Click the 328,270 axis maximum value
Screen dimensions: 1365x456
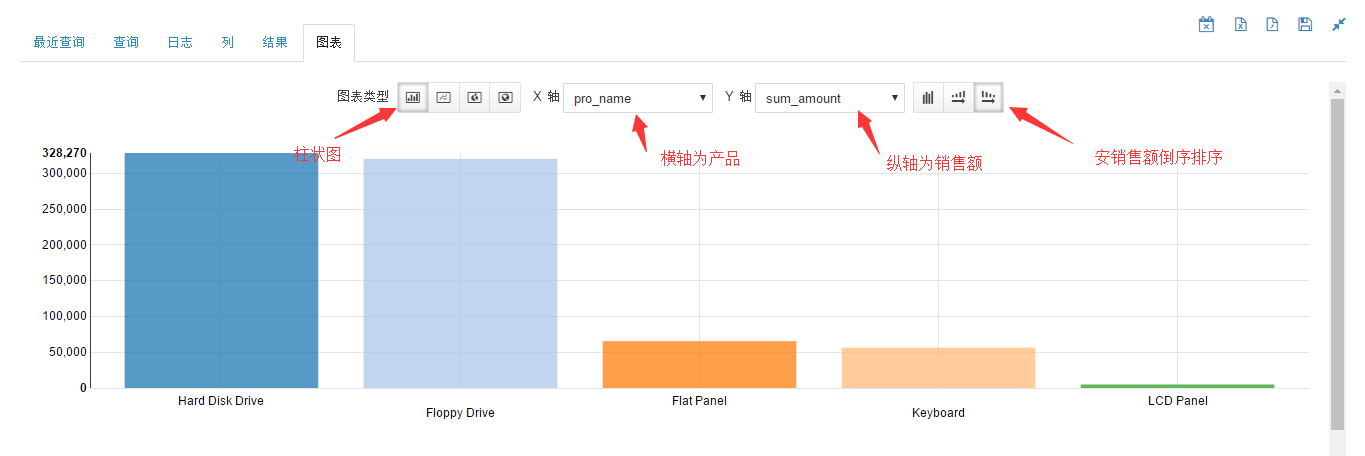coord(64,153)
